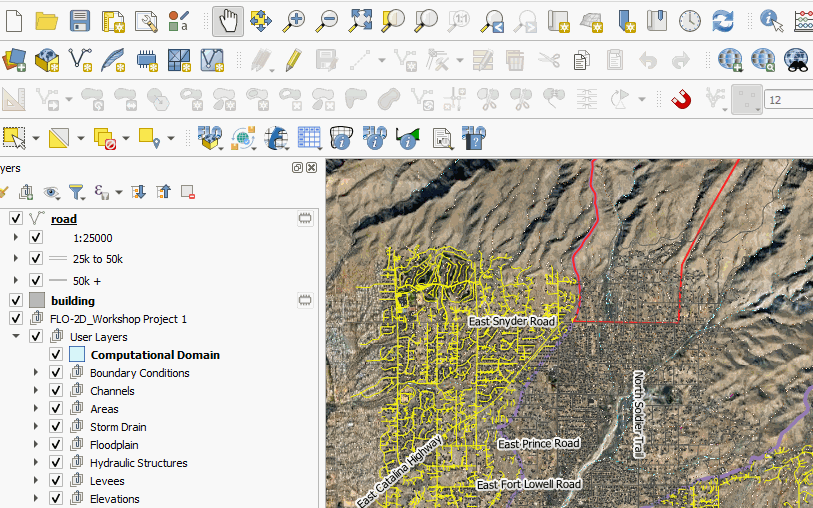Toggle visibility of the building layer

pyautogui.click(x=16, y=301)
